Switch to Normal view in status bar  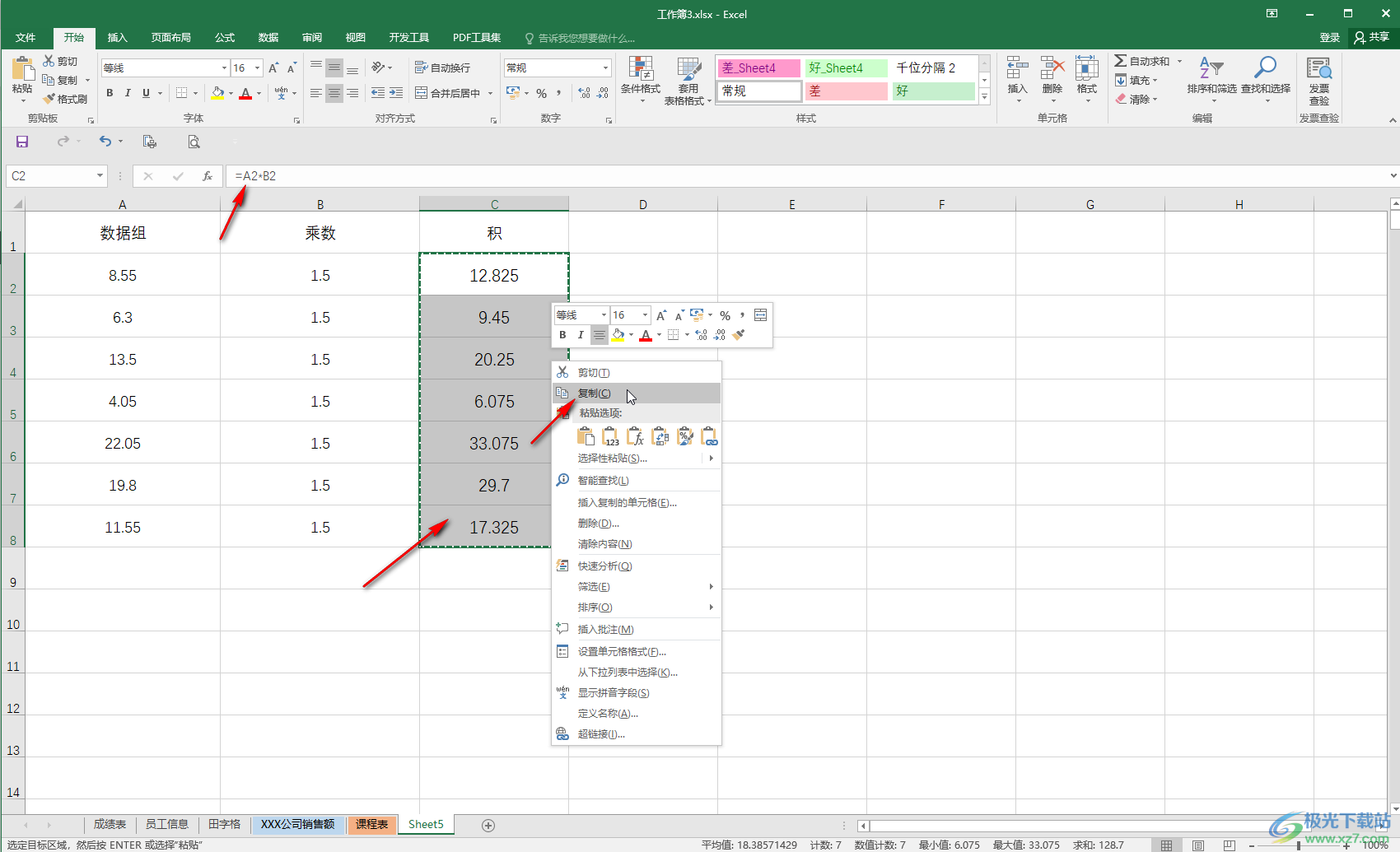tap(1167, 845)
